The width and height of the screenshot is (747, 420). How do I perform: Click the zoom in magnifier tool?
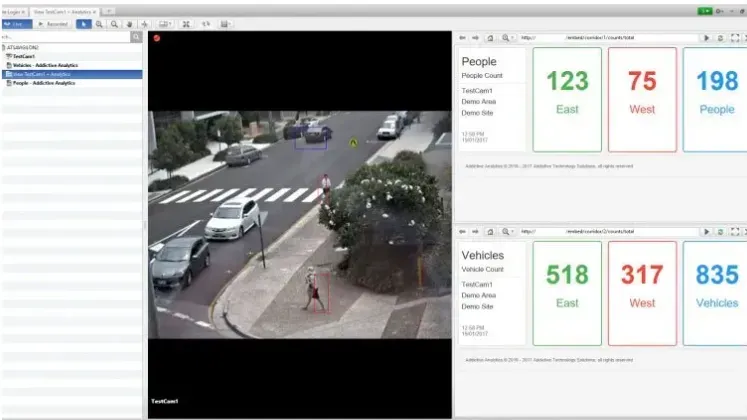[x=99, y=23]
